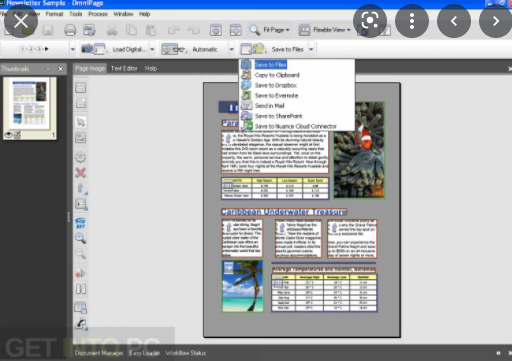512x361 pixels.
Task: Choose Save to Files from the menu
Action: coord(297,65)
